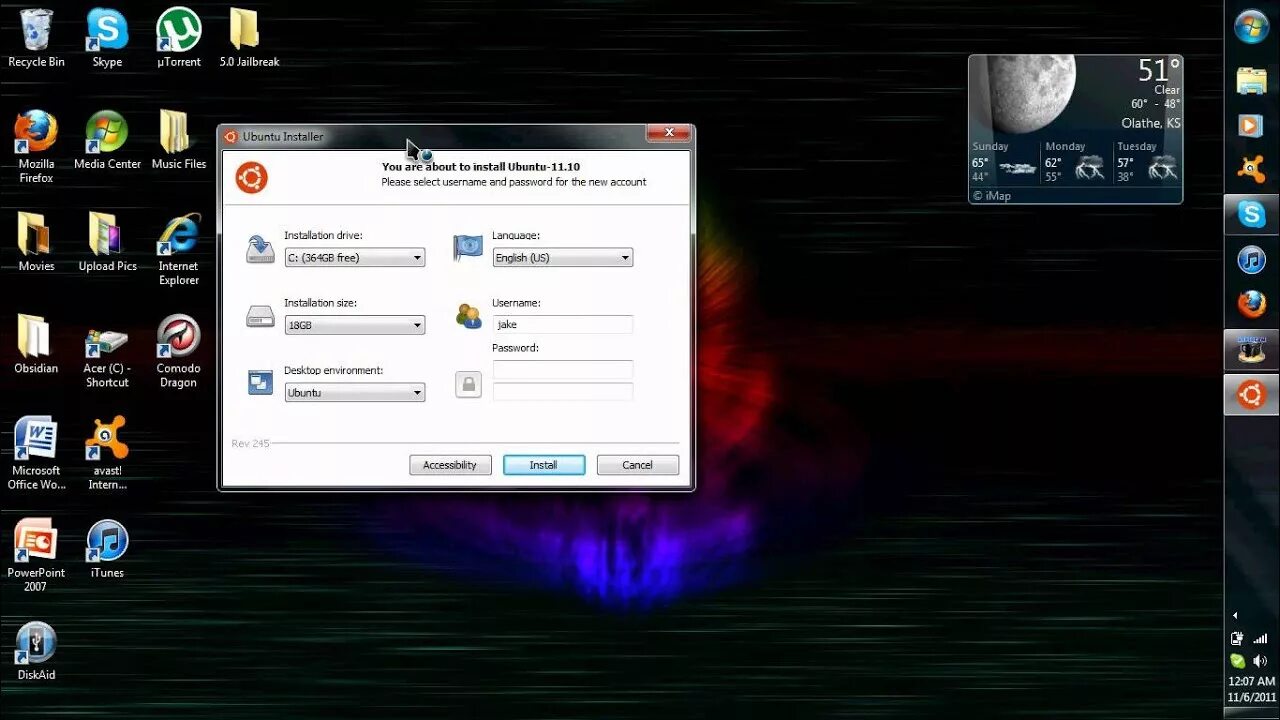This screenshot has height=720, width=1280.
Task: Click the volume speaker tray icon
Action: click(x=1261, y=660)
